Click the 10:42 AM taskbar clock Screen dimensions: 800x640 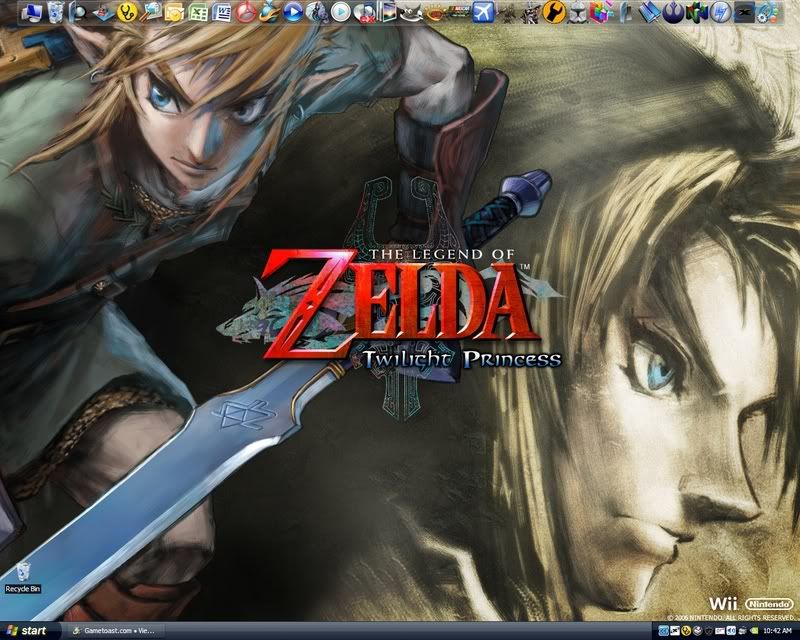point(778,631)
